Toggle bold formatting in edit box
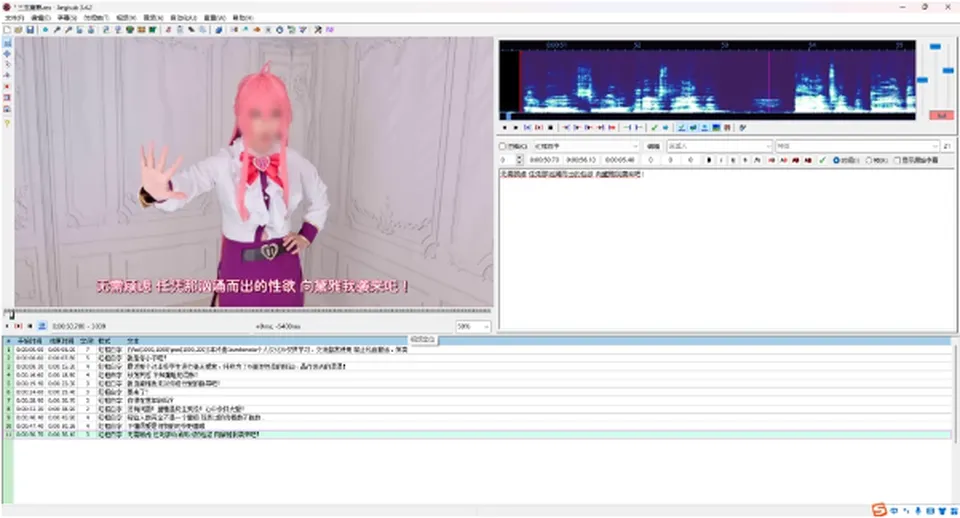960x518 pixels. click(x=709, y=160)
